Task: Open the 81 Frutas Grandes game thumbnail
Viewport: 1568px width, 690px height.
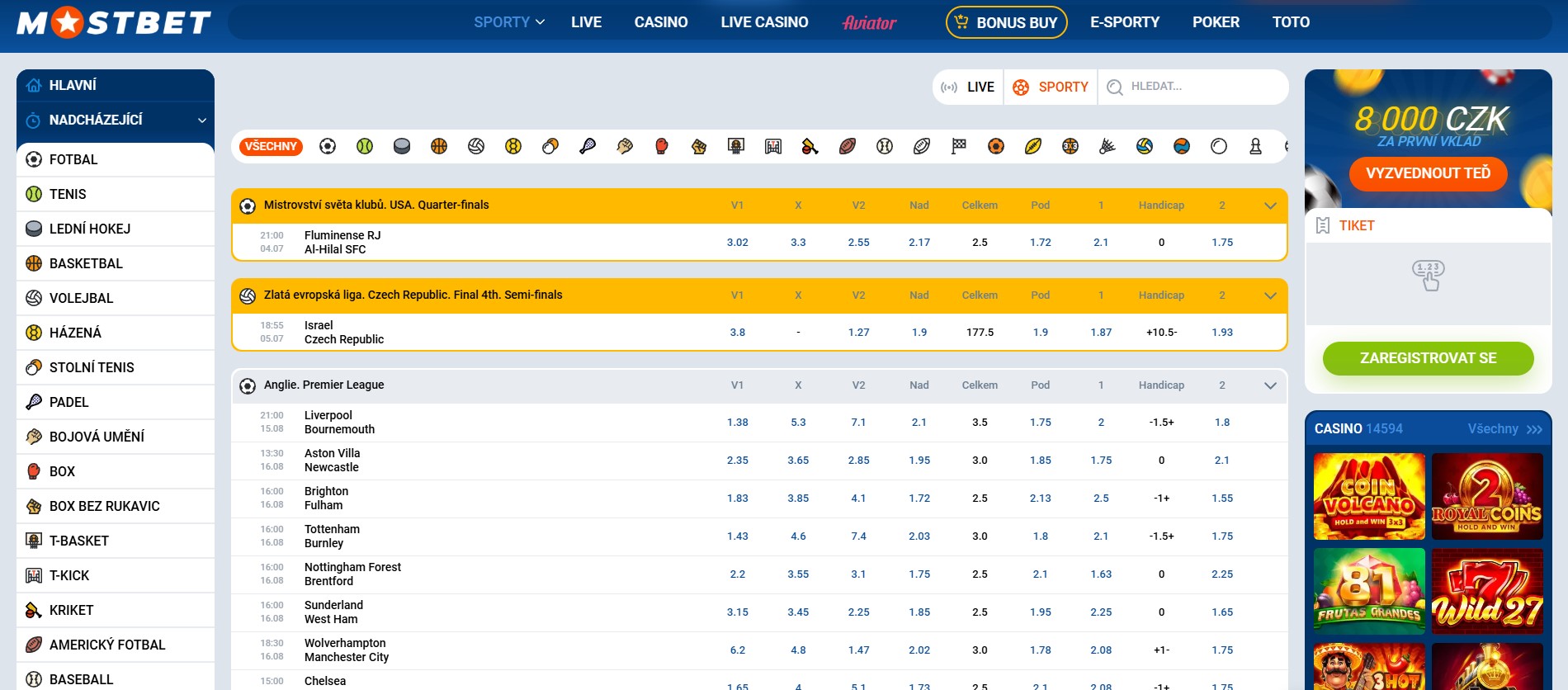Action: pos(1369,591)
